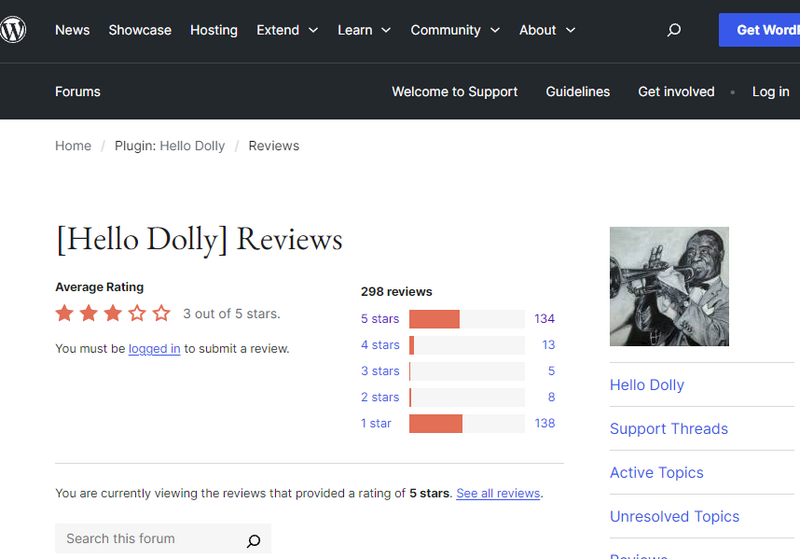Viewport: 800px width, 559px height.
Task: Open the Get involved link
Action: pyautogui.click(x=676, y=92)
